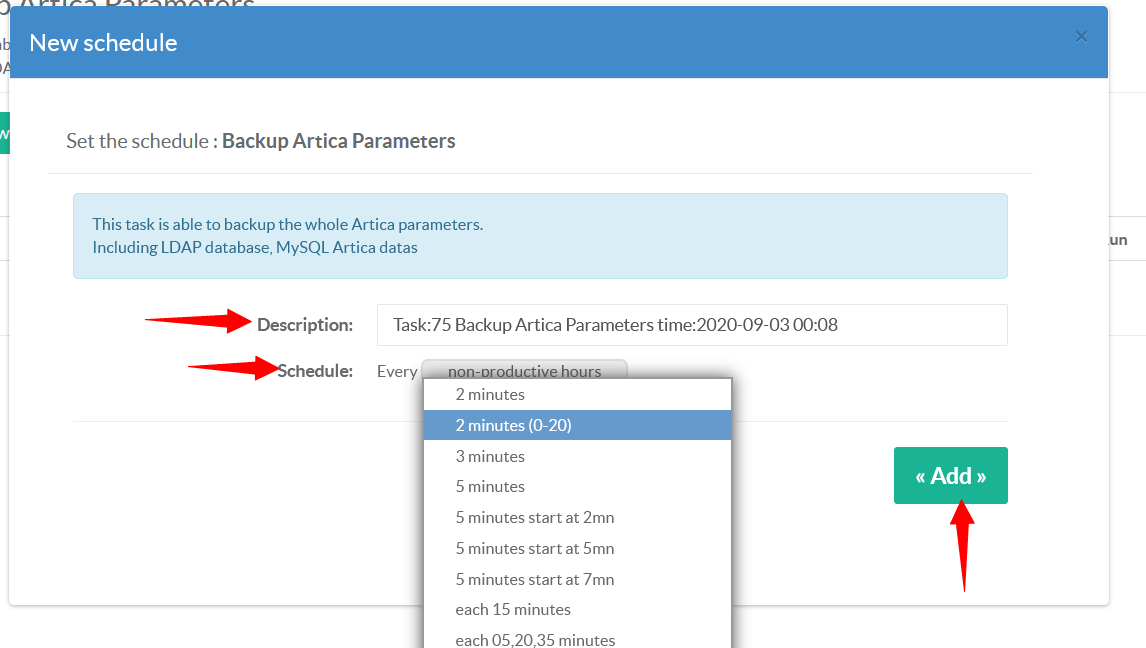This screenshot has height=648, width=1146.
Task: Click the Description text field
Action: (691, 325)
